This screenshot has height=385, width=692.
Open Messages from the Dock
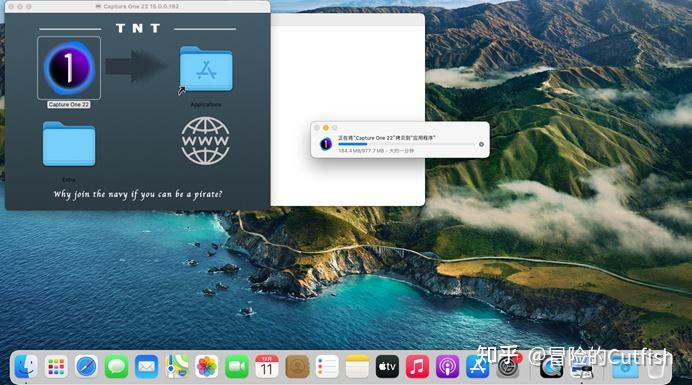pyautogui.click(x=116, y=366)
